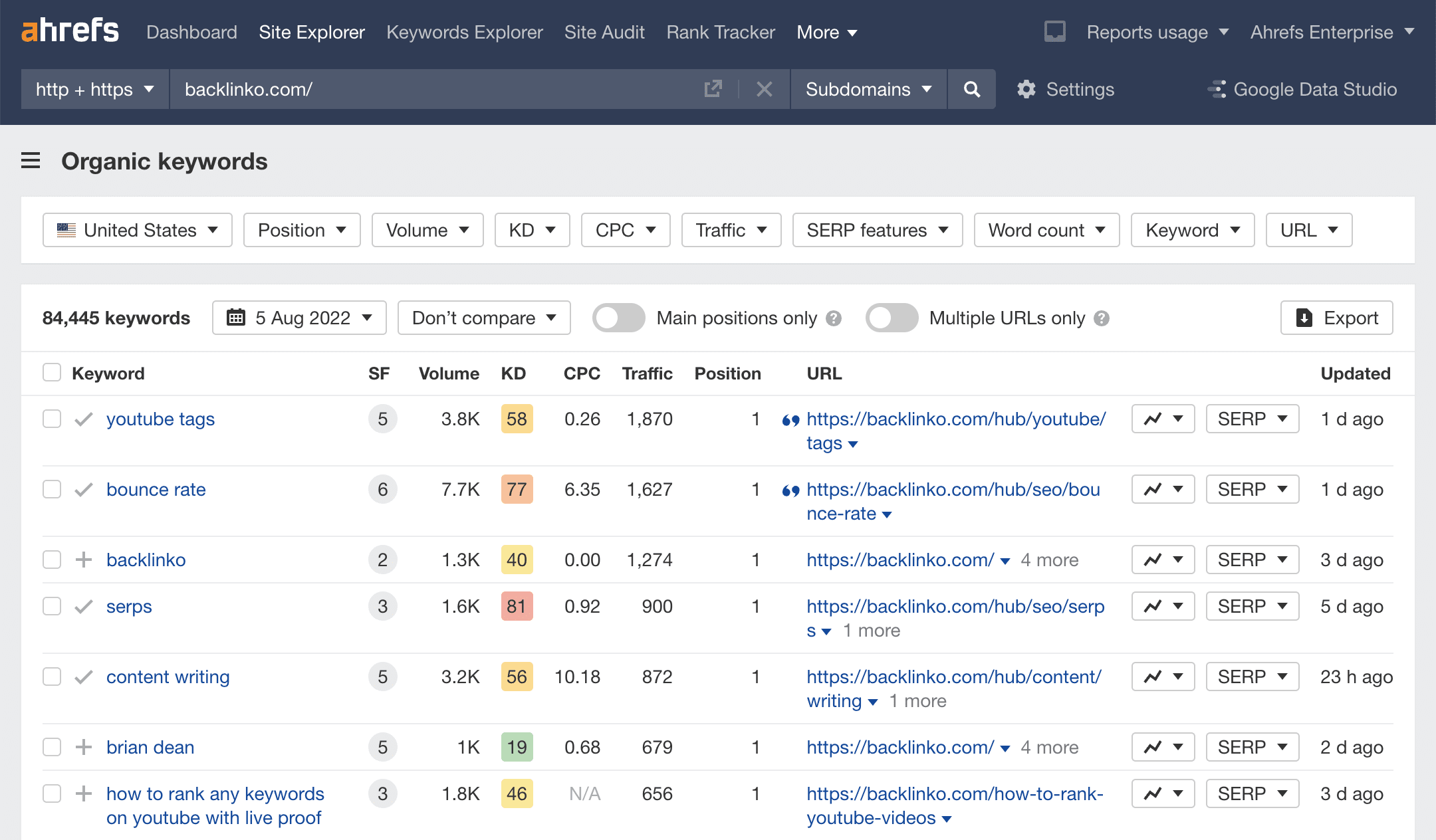Export the keywords list
The width and height of the screenshot is (1436, 840).
(1336, 318)
